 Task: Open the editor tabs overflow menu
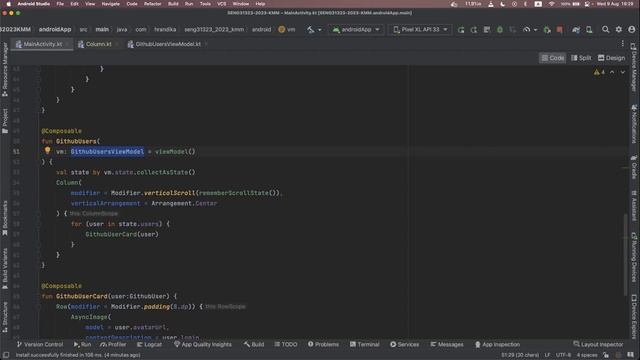tap(622, 44)
